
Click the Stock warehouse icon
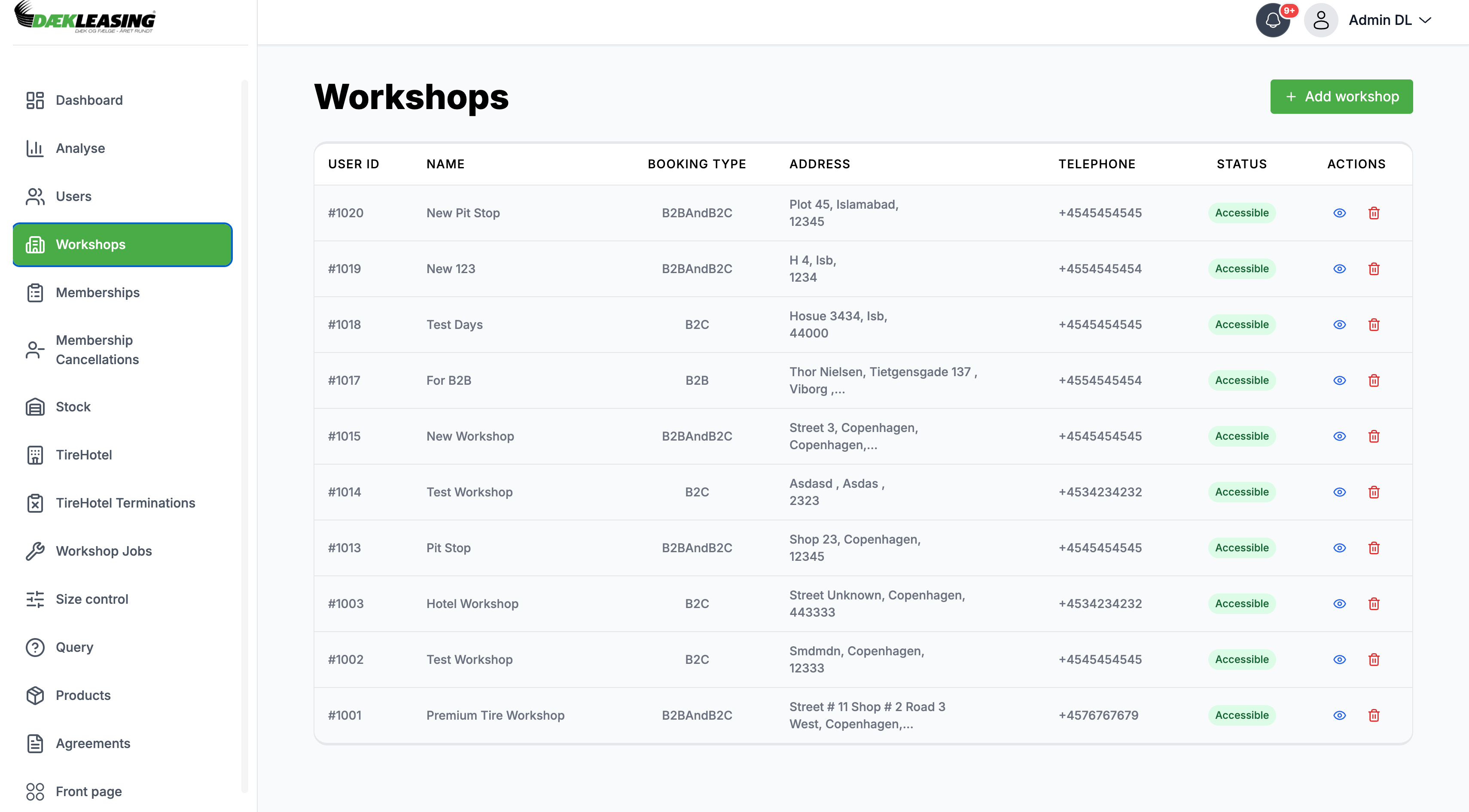pos(35,407)
